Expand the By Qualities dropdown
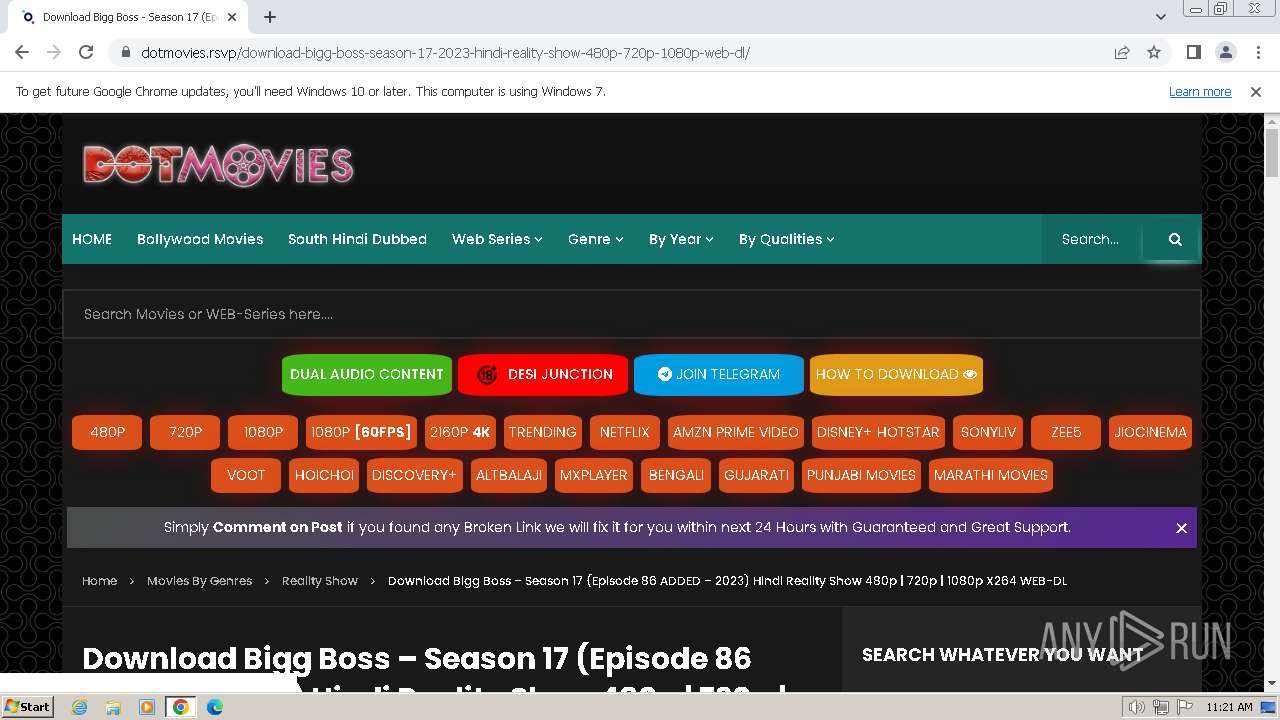This screenshot has width=1280, height=720. [787, 239]
